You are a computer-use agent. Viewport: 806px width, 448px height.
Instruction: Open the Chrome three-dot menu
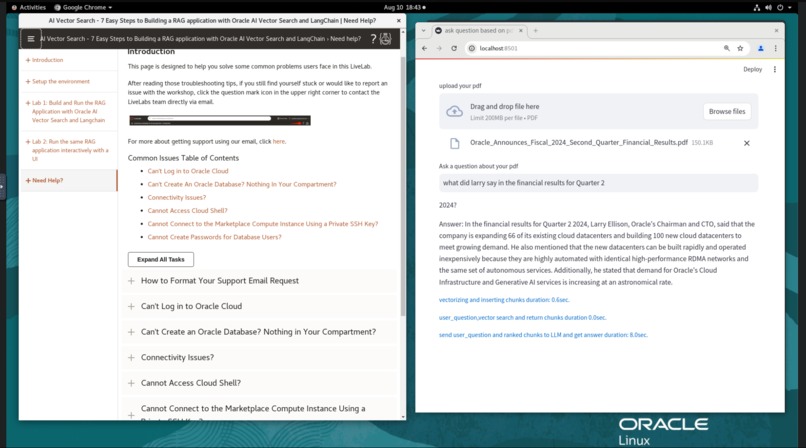776,48
